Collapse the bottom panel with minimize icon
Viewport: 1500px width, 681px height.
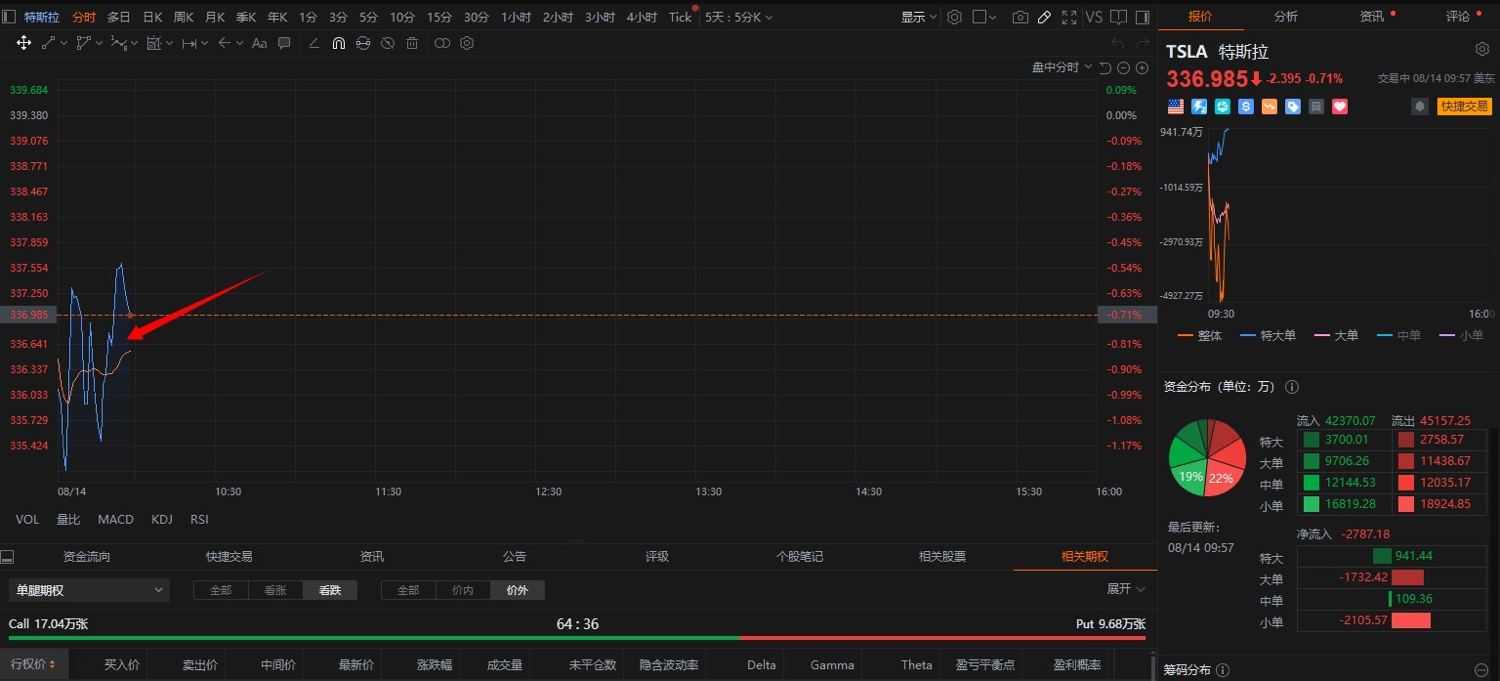coord(9,556)
